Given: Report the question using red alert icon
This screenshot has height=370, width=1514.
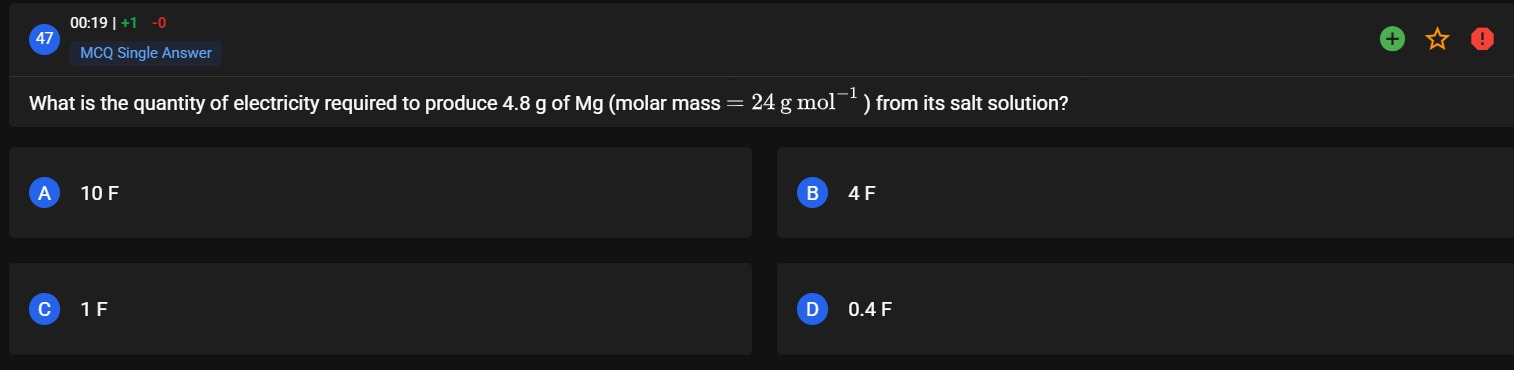Looking at the screenshot, I should tap(1482, 39).
